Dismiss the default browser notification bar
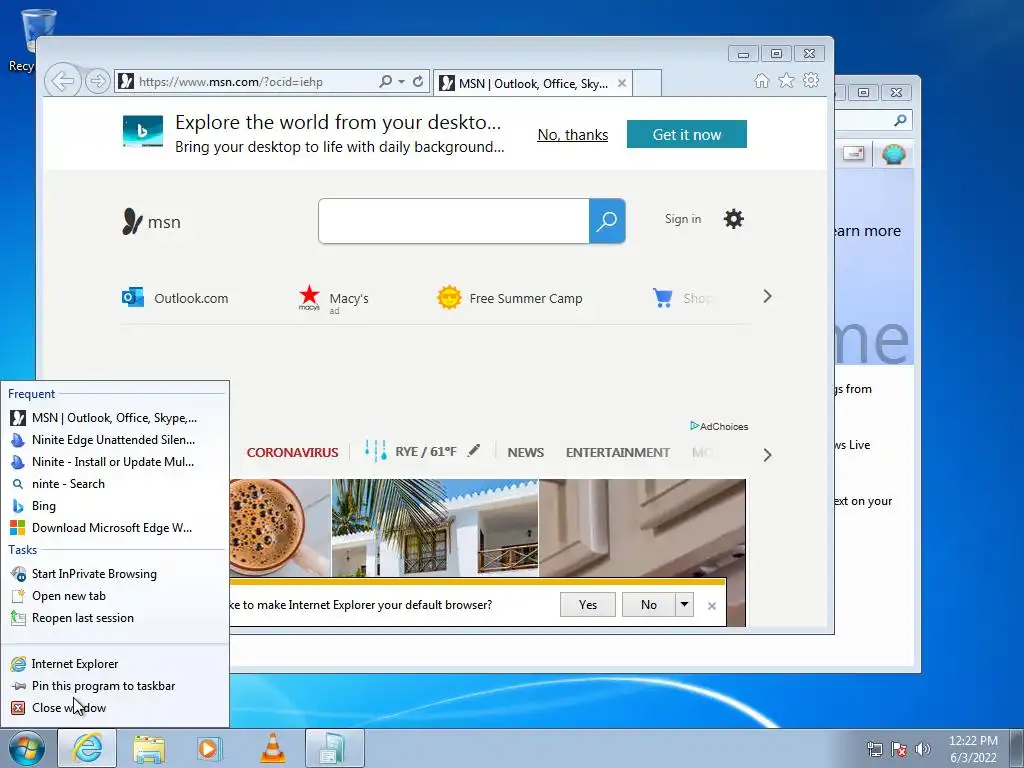1024x768 pixels. 712,605
